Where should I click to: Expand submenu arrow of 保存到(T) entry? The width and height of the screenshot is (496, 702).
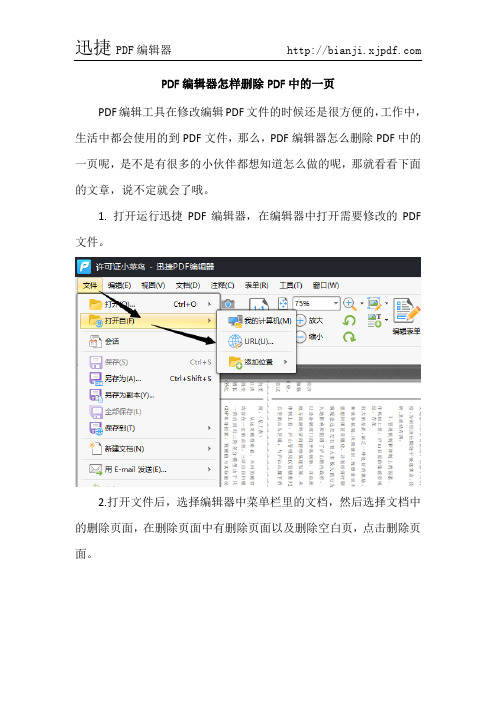pos(210,428)
